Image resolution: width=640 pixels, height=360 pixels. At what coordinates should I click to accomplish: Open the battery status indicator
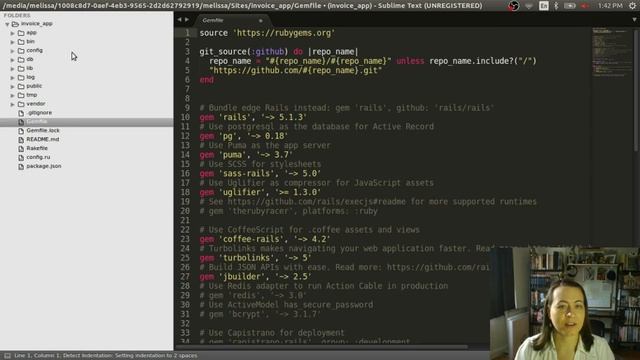pos(570,6)
